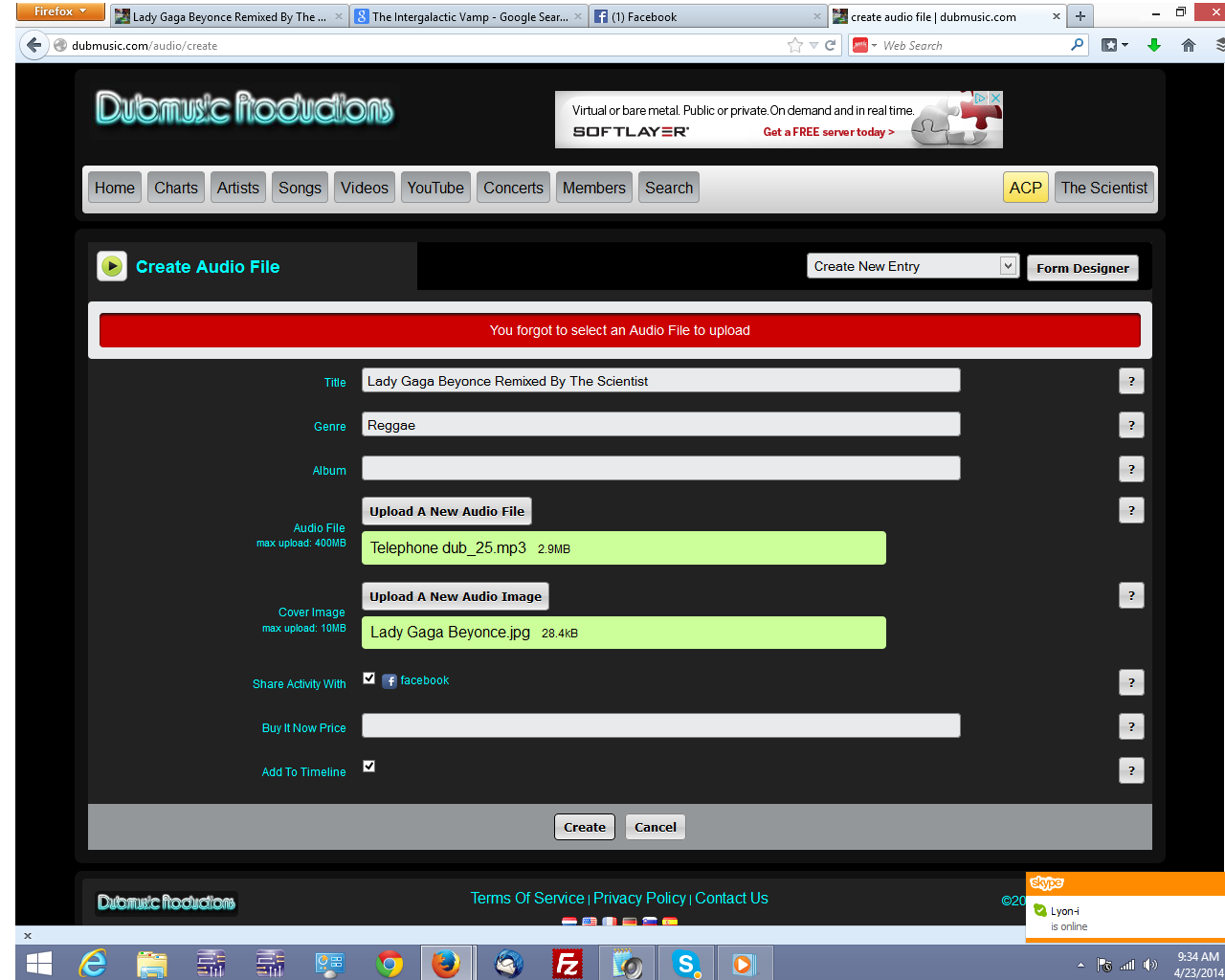Open a new browser tab
The height and width of the screenshot is (980, 1225).
[1080, 16]
